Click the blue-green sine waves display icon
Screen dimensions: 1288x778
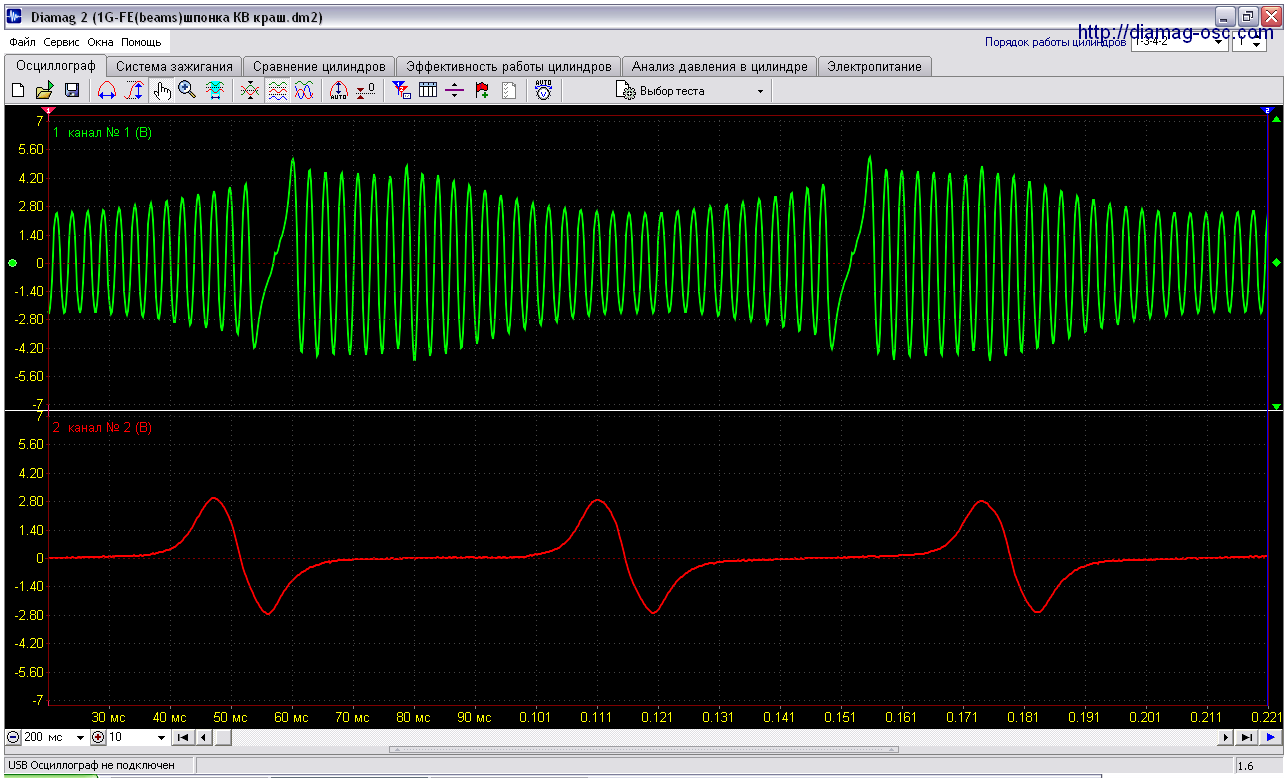pos(304,91)
